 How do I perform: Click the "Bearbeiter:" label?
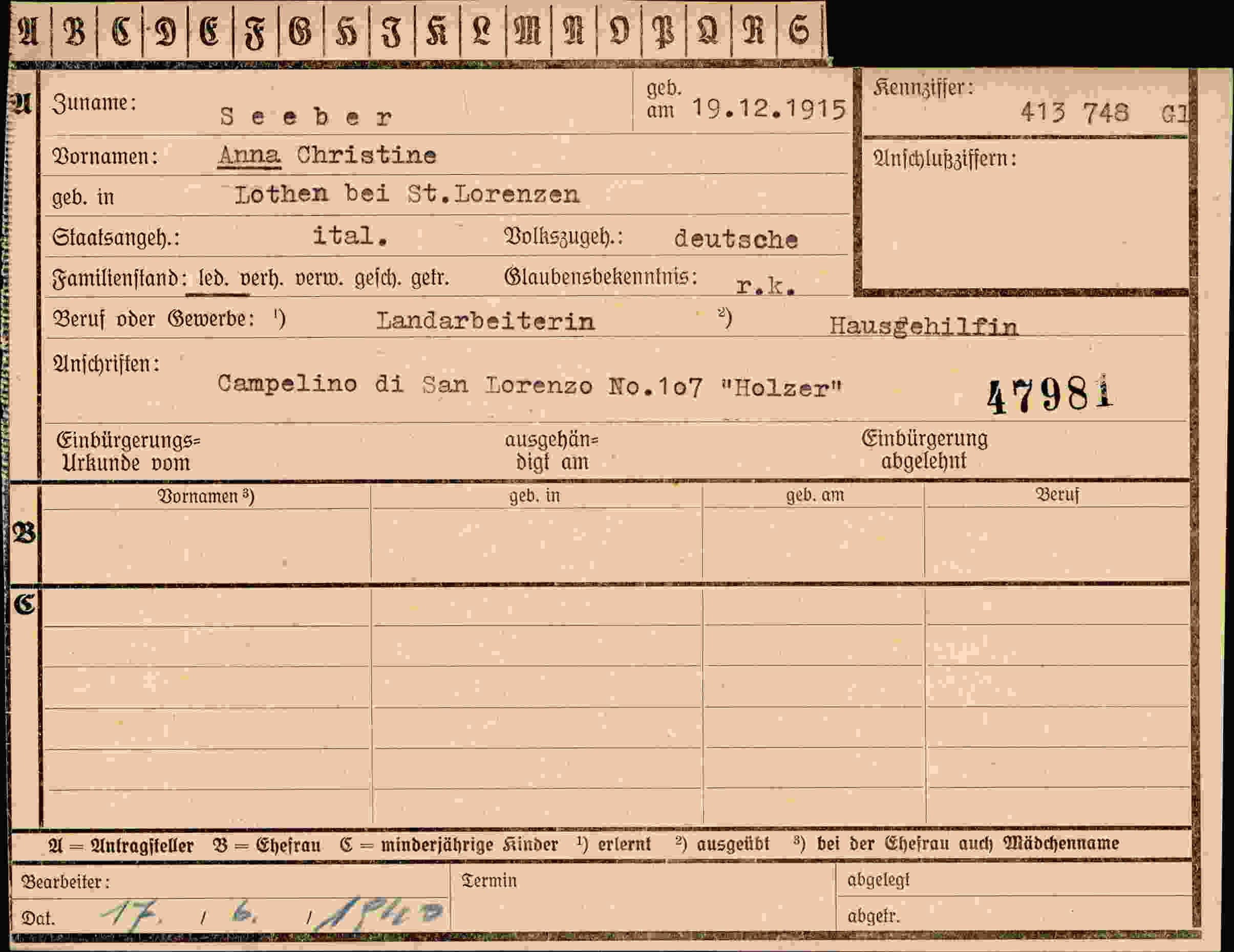coord(66,882)
